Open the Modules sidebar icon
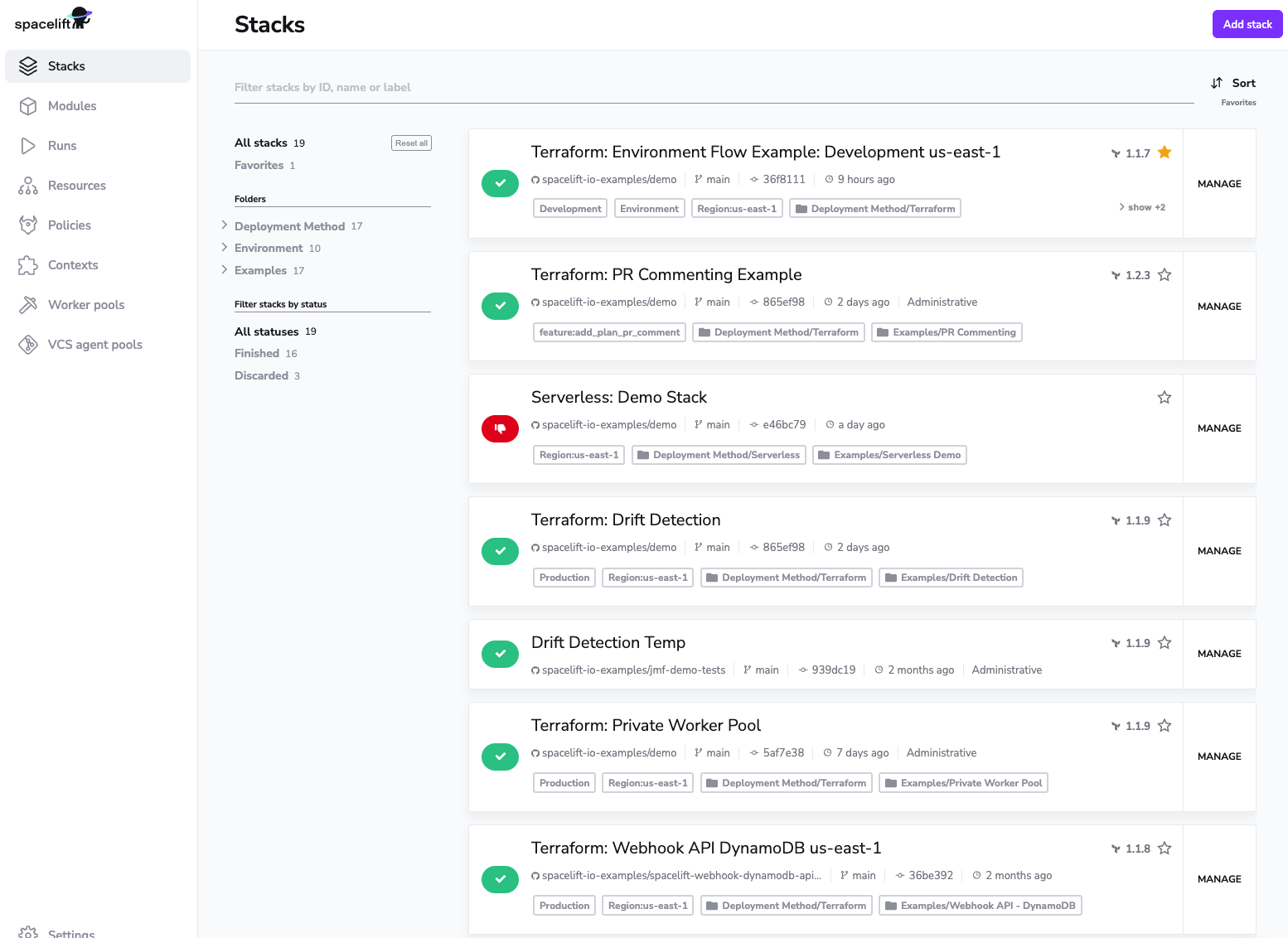The image size is (1288, 938). click(28, 106)
